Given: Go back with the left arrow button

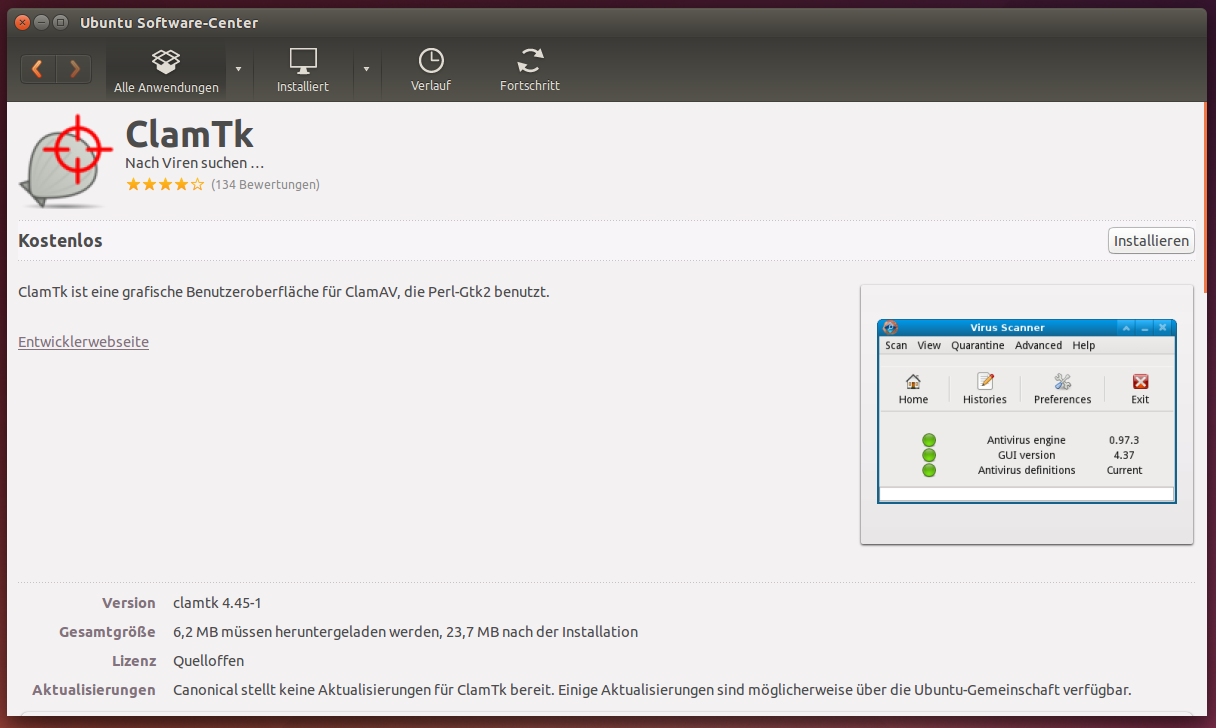Looking at the screenshot, I should (38, 69).
